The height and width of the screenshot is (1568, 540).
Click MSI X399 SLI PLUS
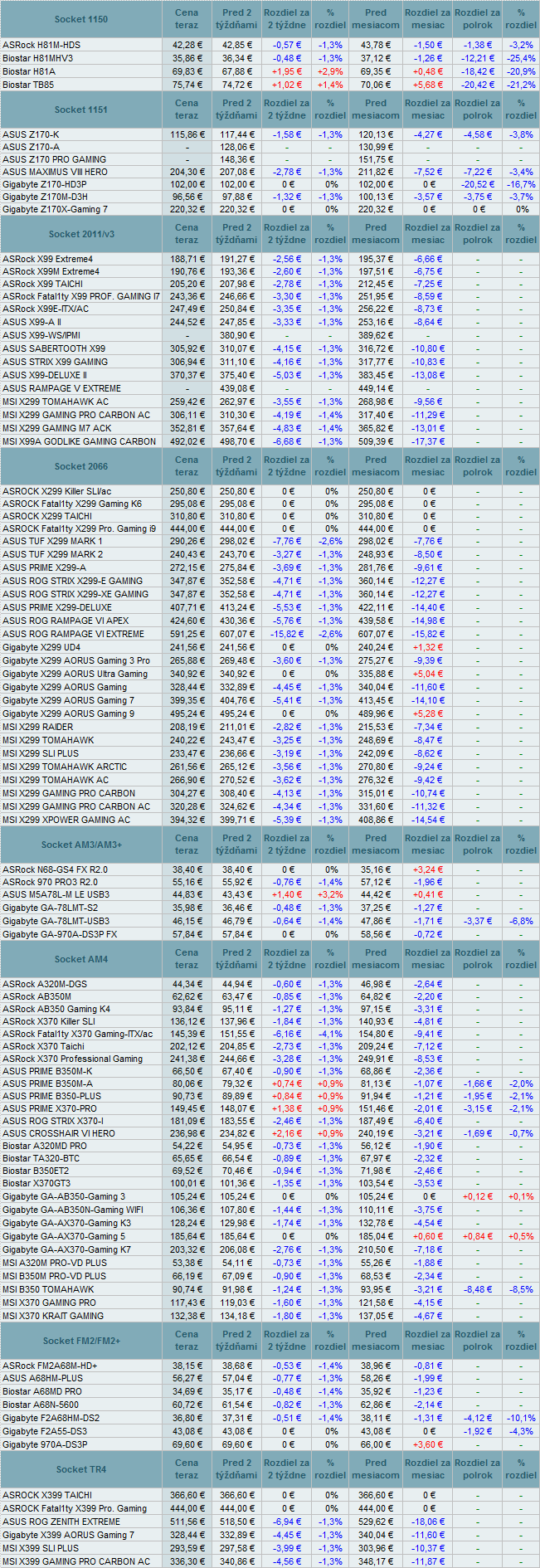[41, 1548]
